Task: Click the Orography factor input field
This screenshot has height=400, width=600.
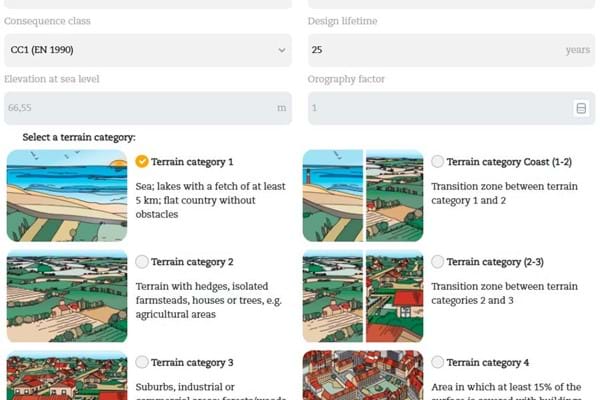Action: tap(452, 108)
